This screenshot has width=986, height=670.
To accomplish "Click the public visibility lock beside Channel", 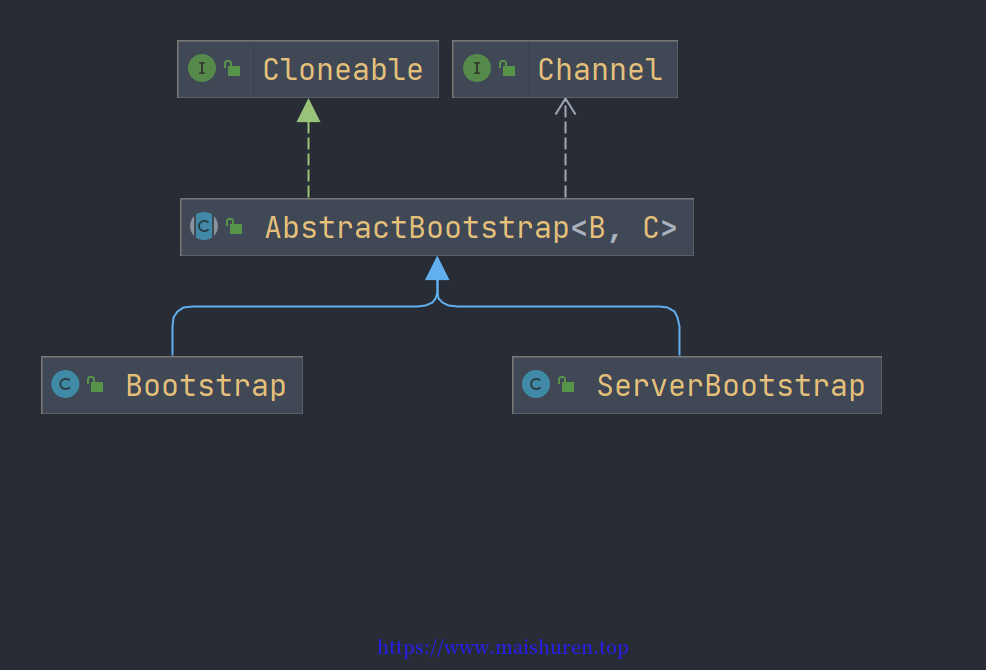I will (x=507, y=68).
